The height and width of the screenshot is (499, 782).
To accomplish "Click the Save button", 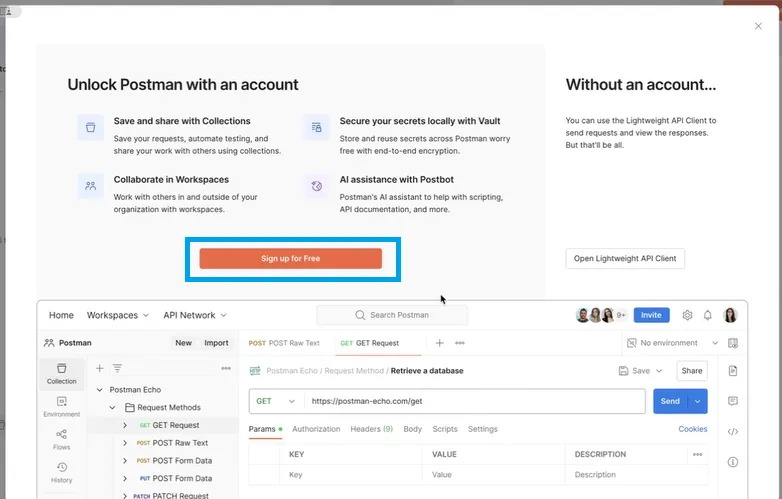I will point(634,371).
